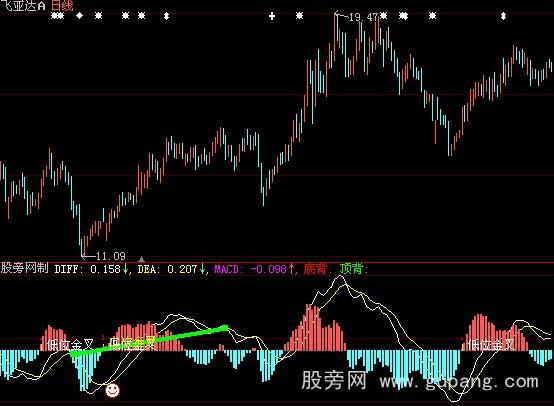Select the thick green trend line

point(149,341)
